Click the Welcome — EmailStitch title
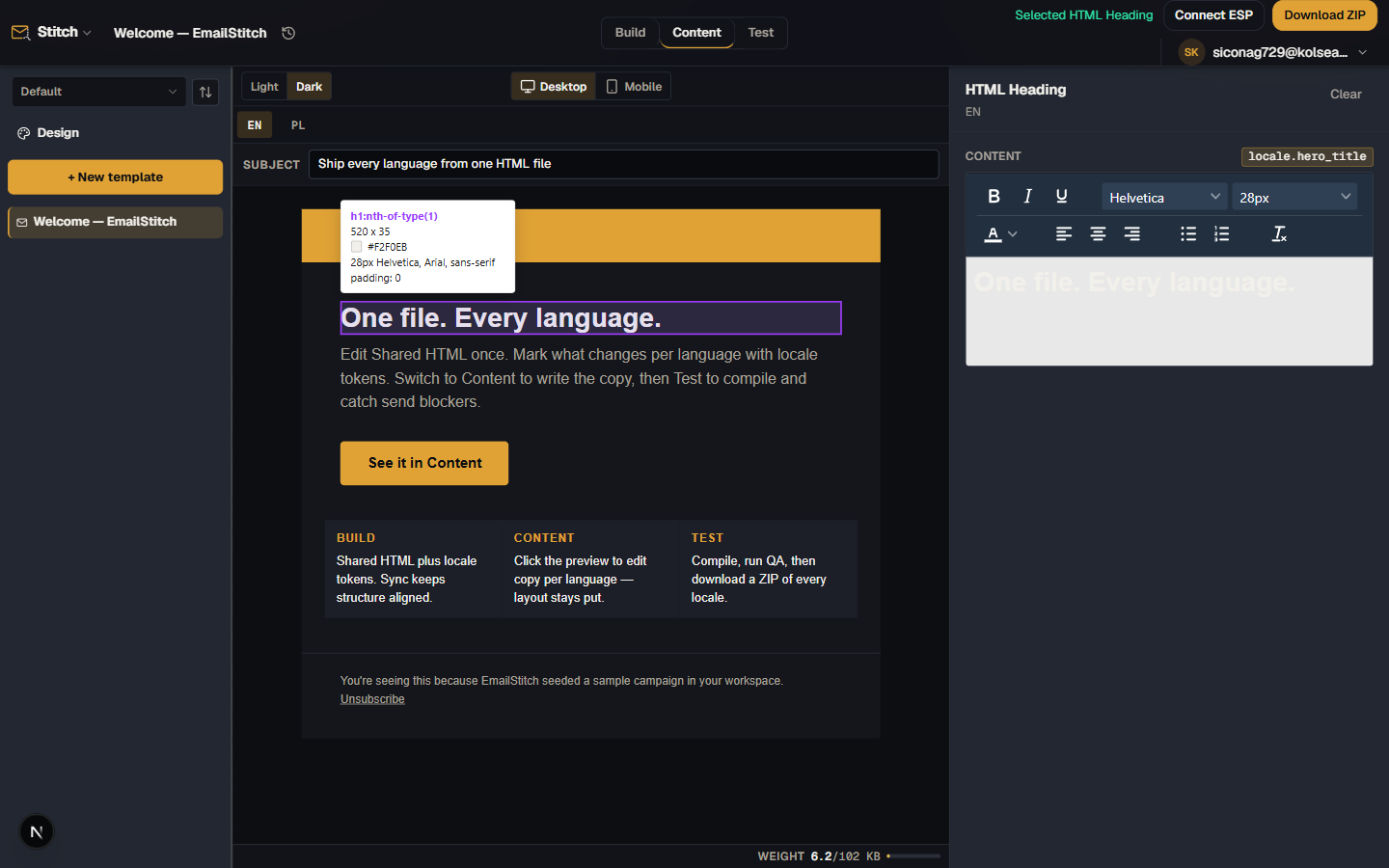Screen dimensions: 1389x868 190,33
